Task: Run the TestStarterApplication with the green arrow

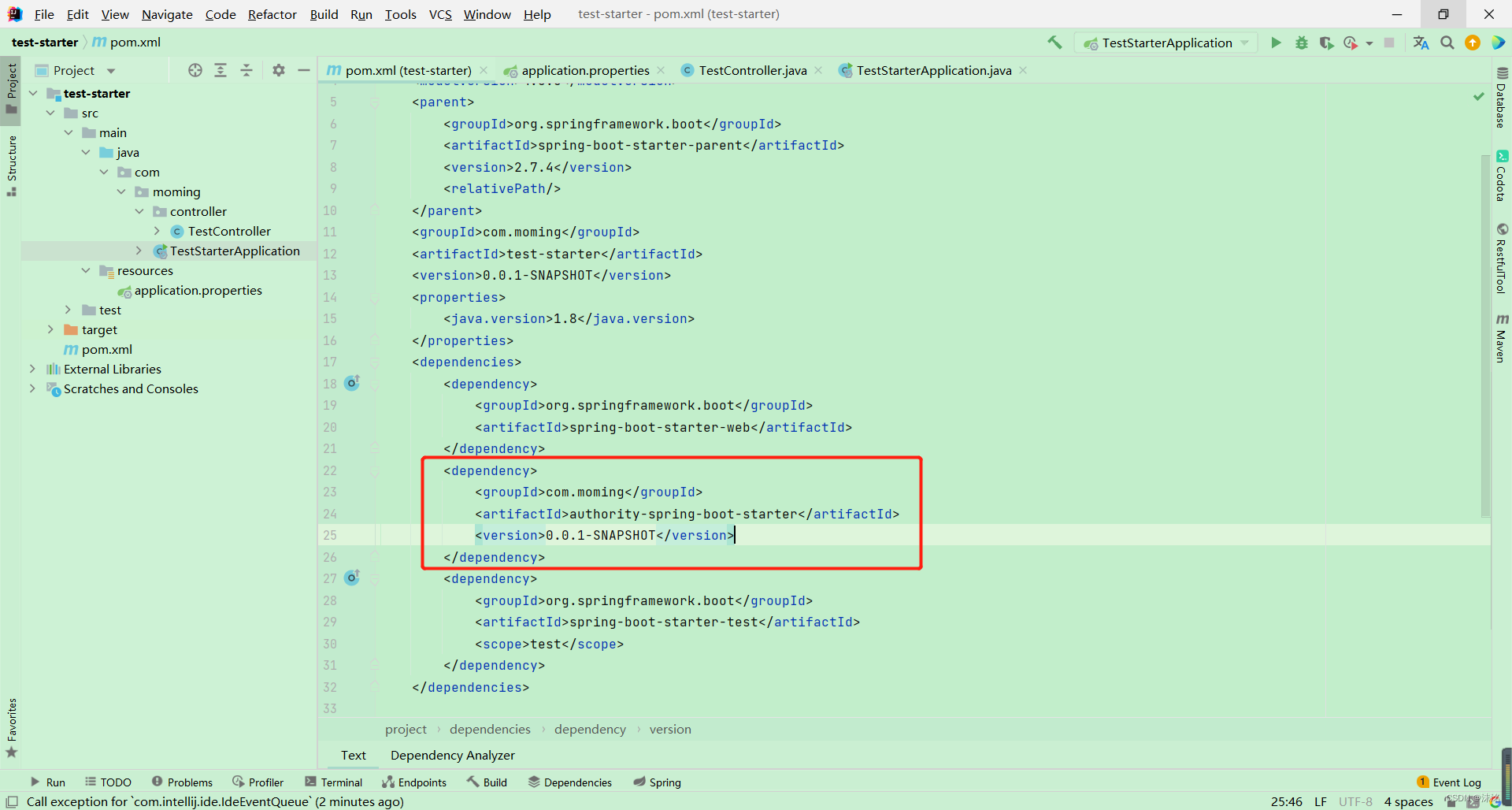Action: click(1276, 43)
